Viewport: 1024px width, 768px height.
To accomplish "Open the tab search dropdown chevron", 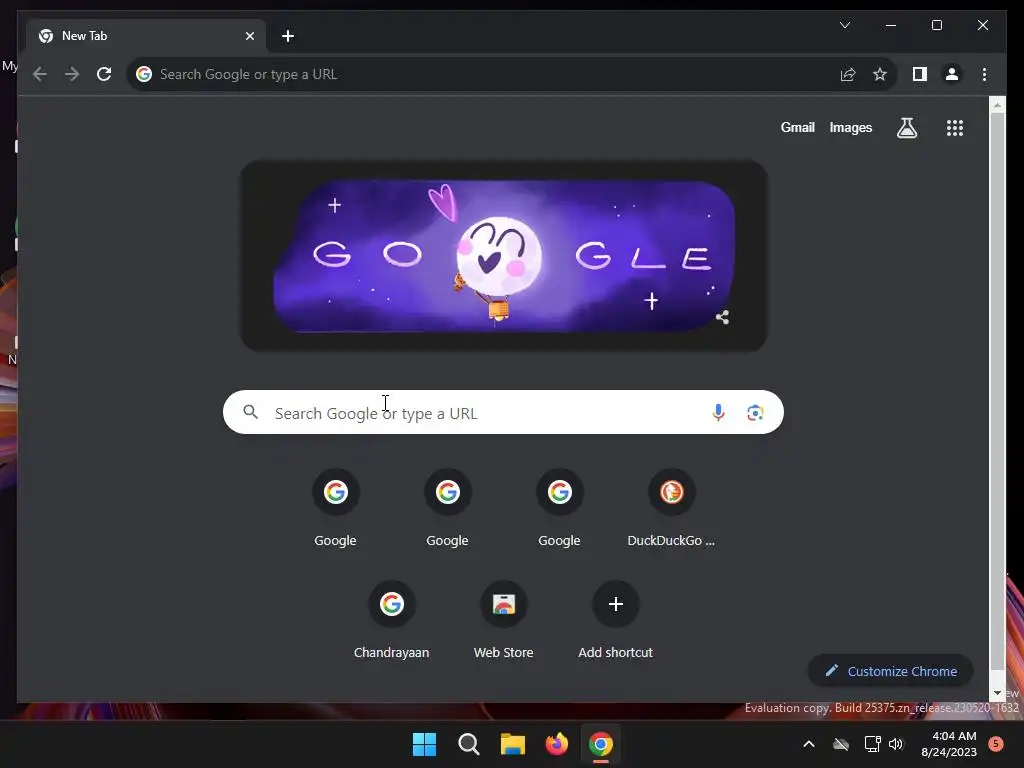I will click(844, 25).
